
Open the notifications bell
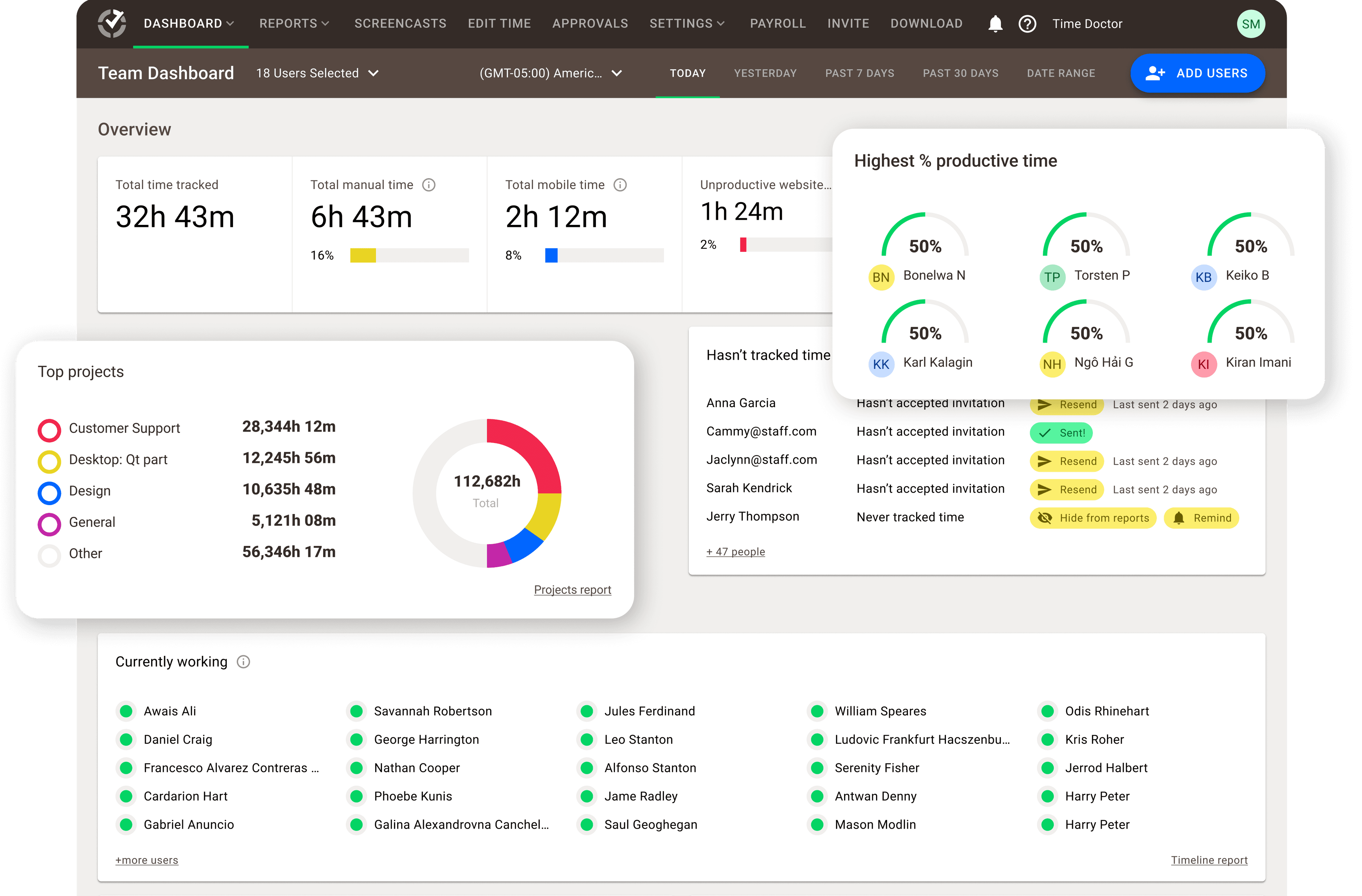tap(995, 23)
